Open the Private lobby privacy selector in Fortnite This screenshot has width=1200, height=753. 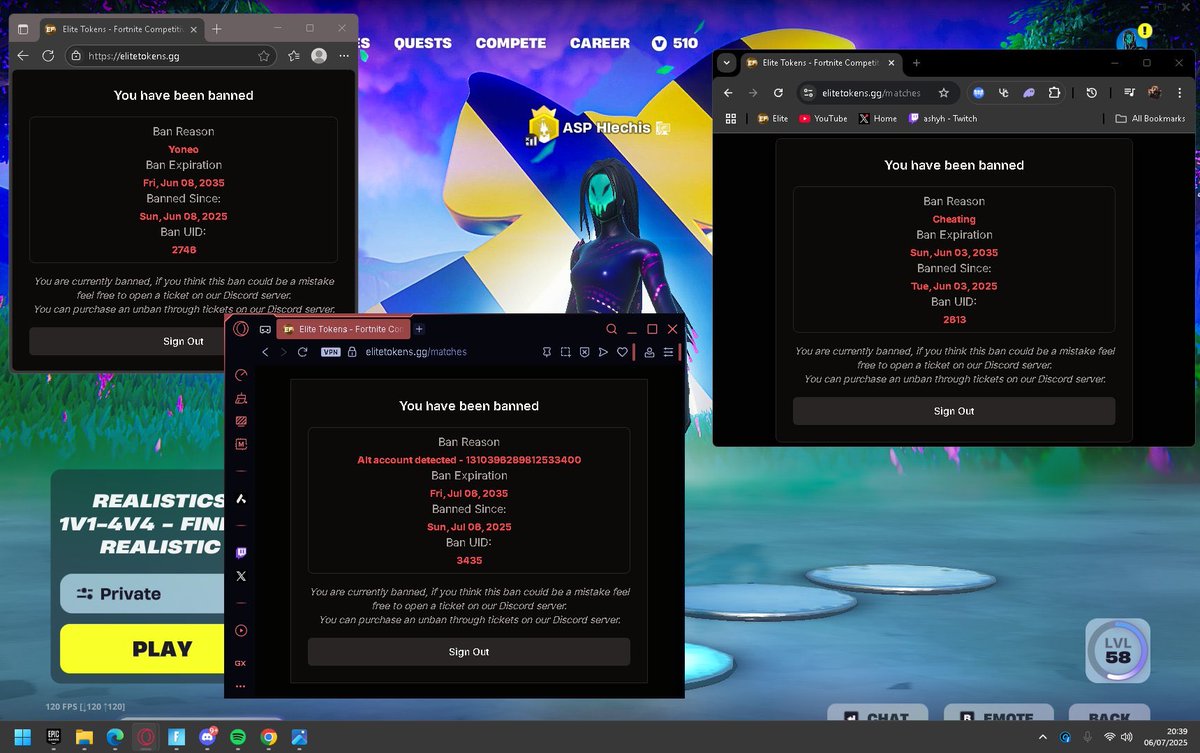[x=144, y=594]
